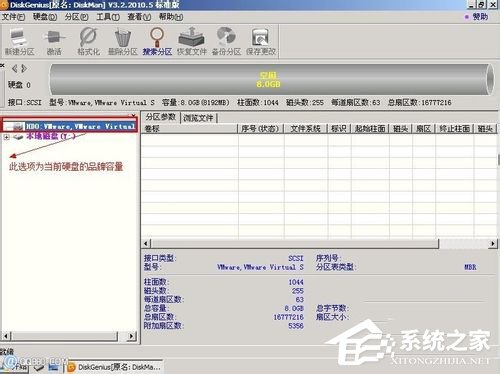Close the left tree panel with small x
Screen dimensions: 500x374
coord(133,115)
